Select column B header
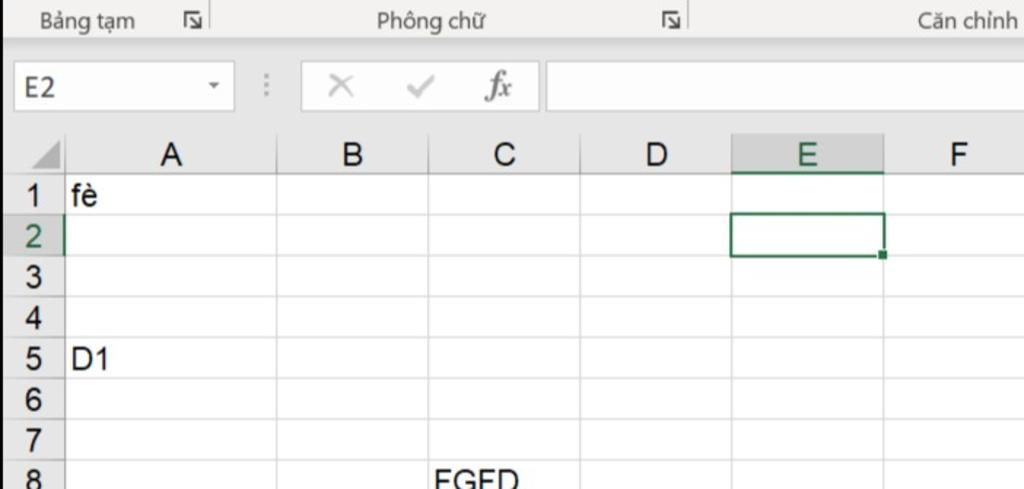 (352, 154)
